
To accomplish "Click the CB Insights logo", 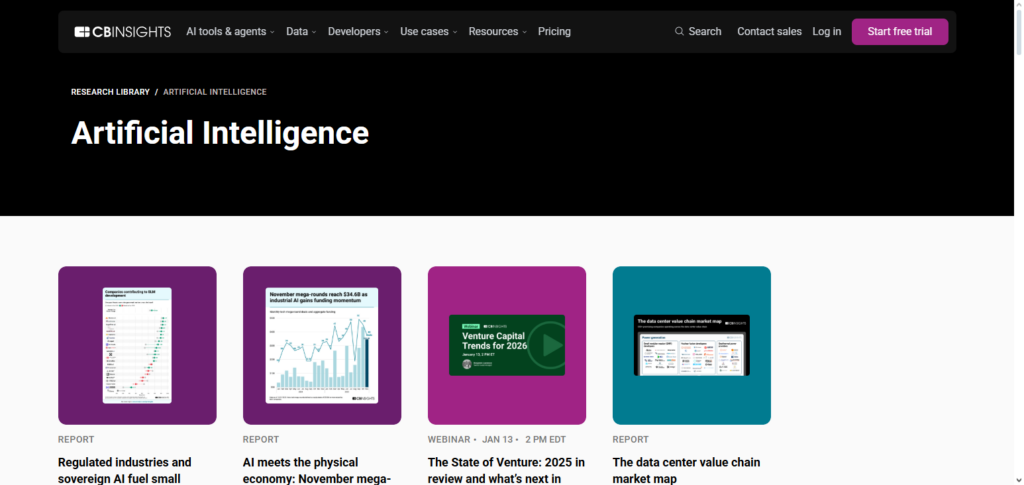I will click(123, 31).
